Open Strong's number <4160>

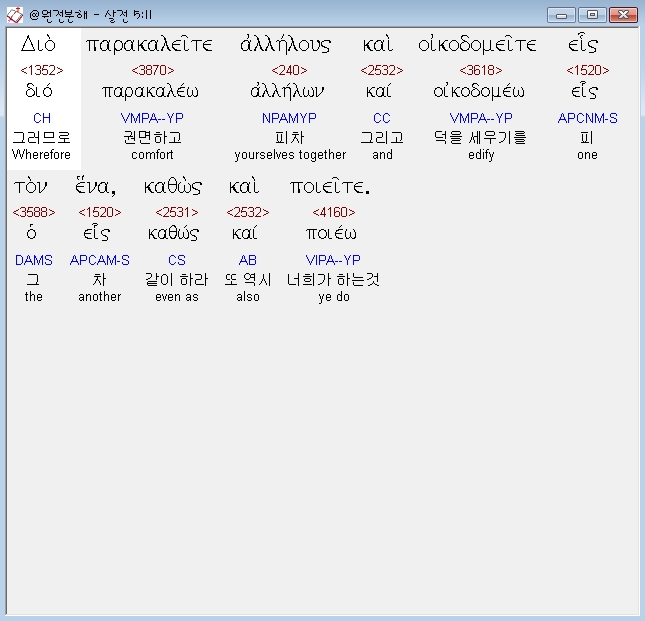click(x=334, y=212)
